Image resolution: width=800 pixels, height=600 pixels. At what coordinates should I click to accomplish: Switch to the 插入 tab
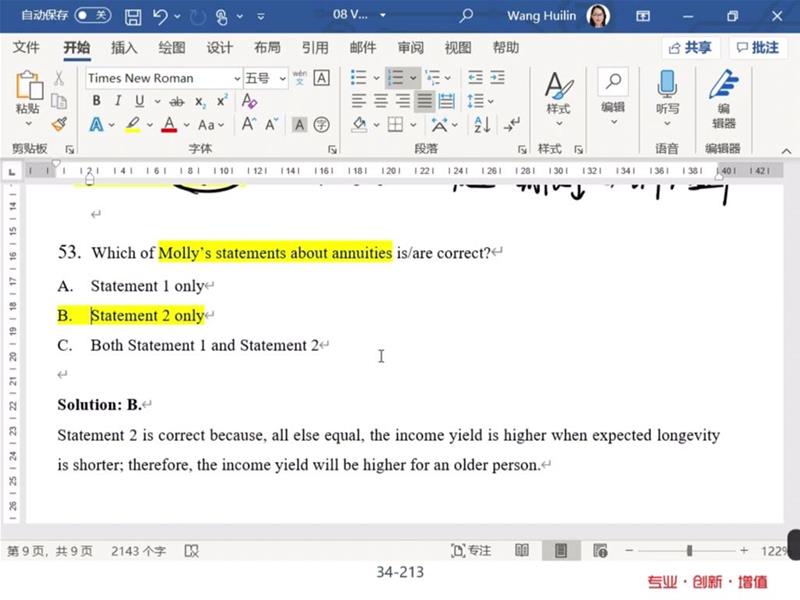pyautogui.click(x=124, y=47)
